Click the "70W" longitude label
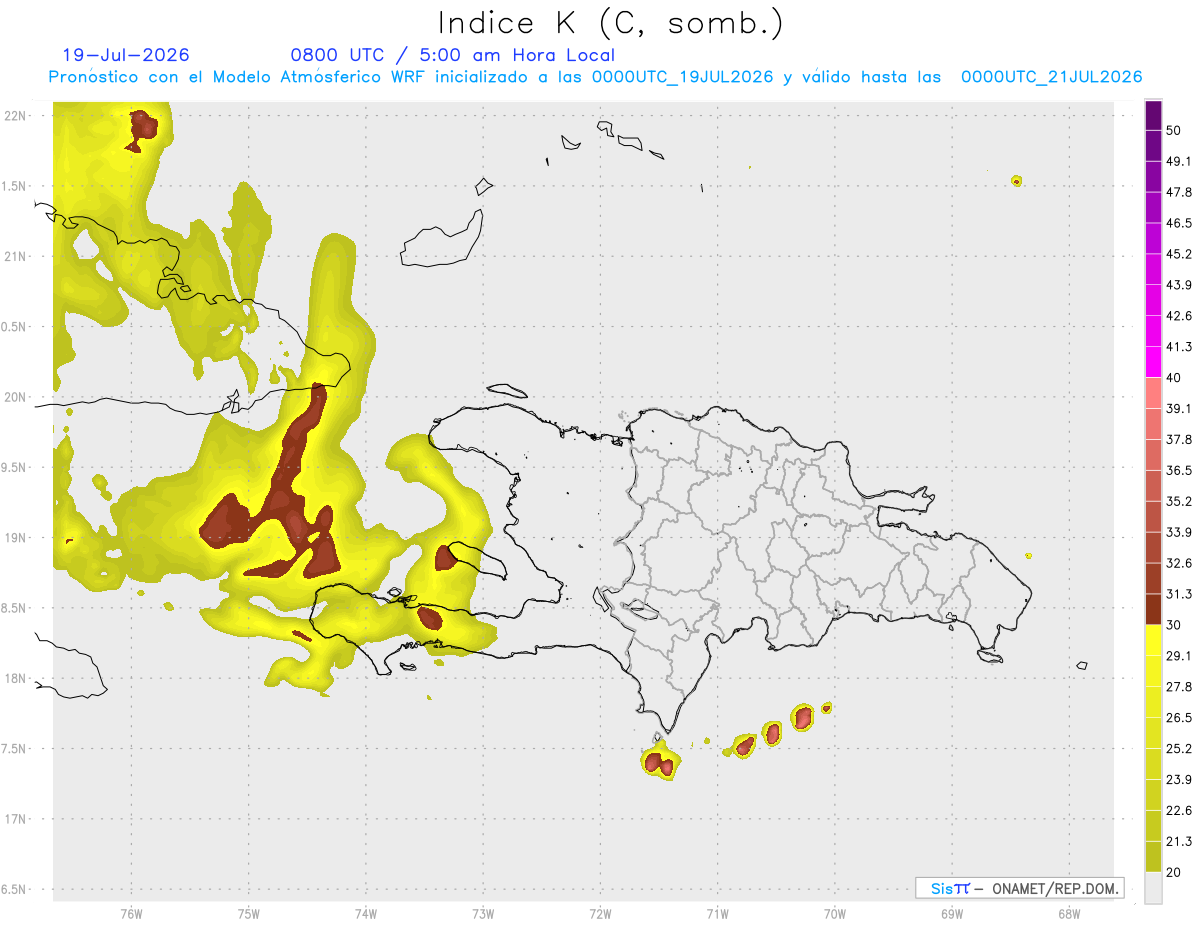This screenshot has height=927, width=1200. coord(835,914)
